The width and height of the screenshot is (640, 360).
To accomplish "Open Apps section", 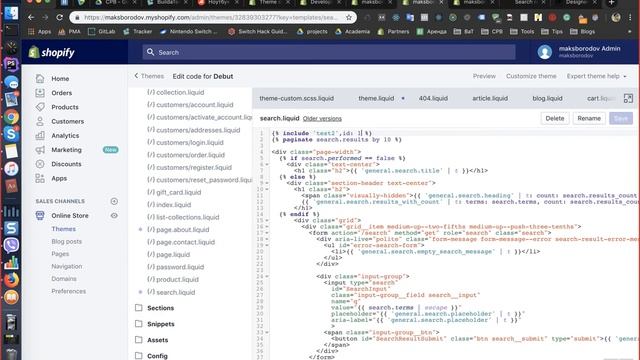I will click(59, 178).
